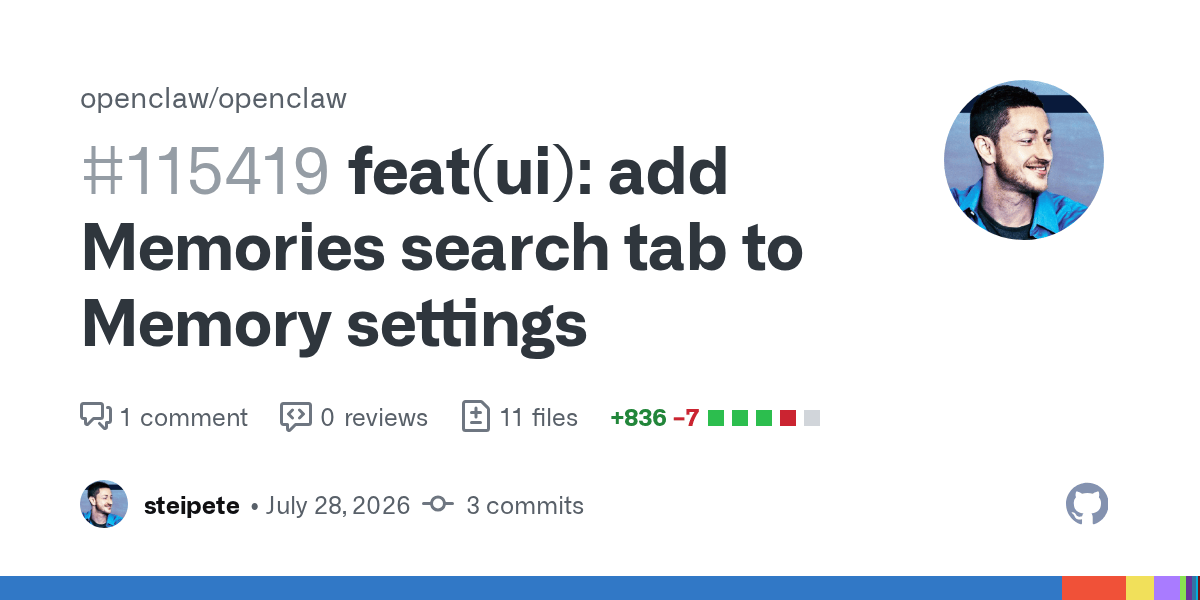Select the steipete username
This screenshot has height=600, width=1200.
[191, 506]
